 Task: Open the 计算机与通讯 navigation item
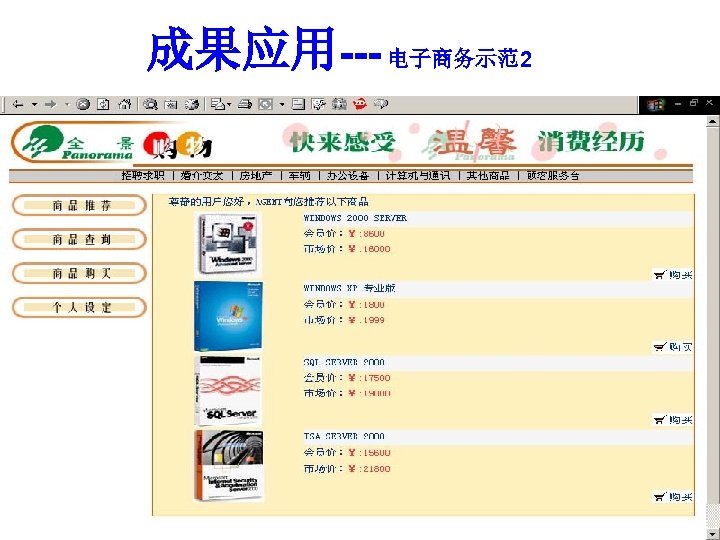point(418,175)
